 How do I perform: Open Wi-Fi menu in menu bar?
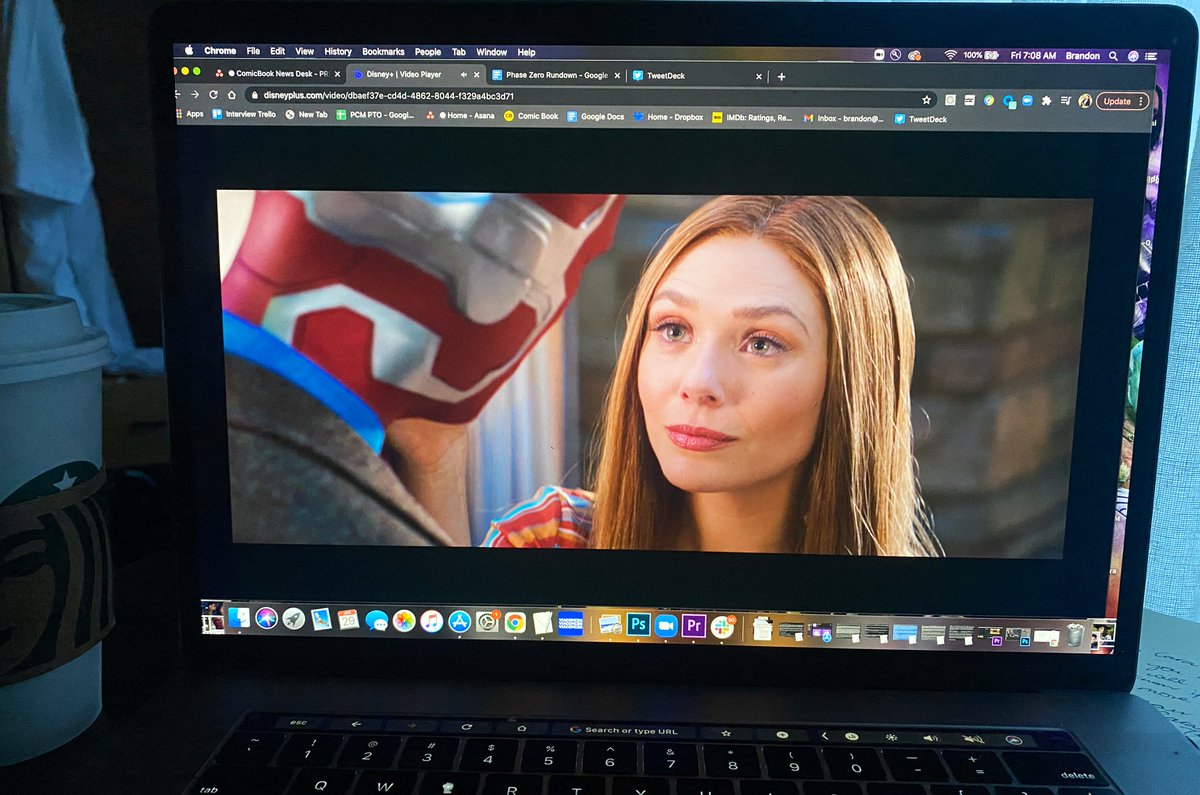[x=950, y=55]
